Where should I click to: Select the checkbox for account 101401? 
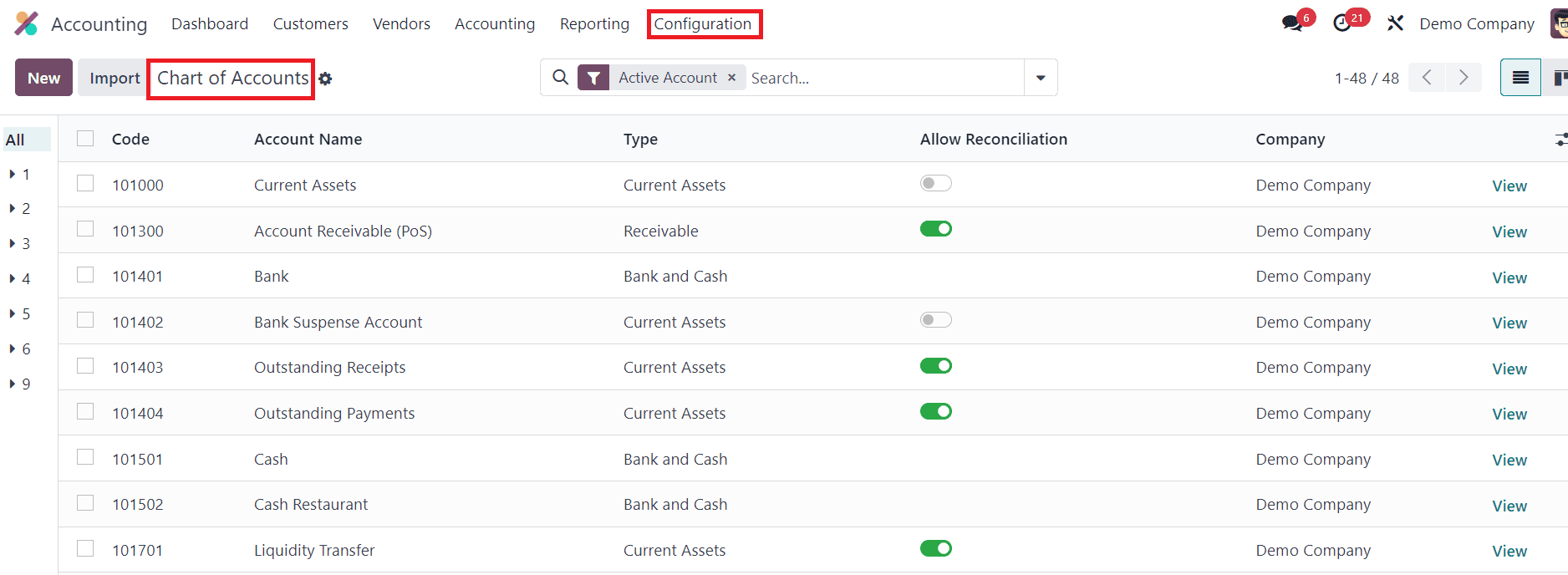click(x=85, y=275)
